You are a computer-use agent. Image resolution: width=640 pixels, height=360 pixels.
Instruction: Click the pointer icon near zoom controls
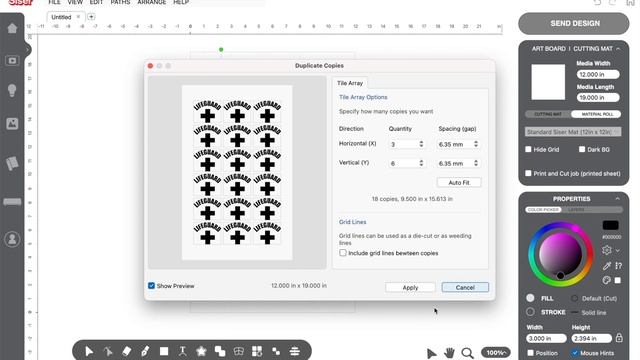pyautogui.click(x=431, y=353)
